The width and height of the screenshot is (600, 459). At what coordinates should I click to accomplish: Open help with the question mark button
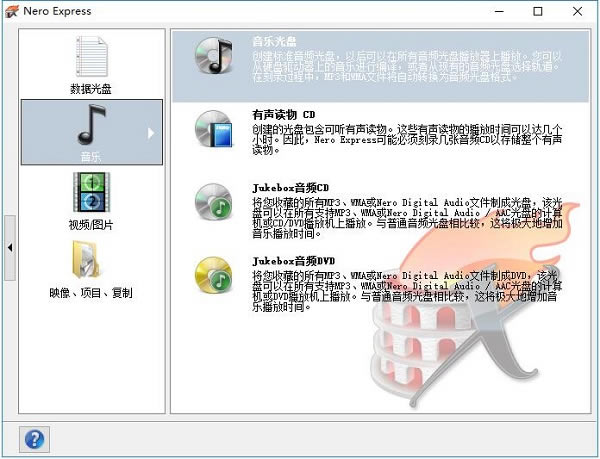34,437
